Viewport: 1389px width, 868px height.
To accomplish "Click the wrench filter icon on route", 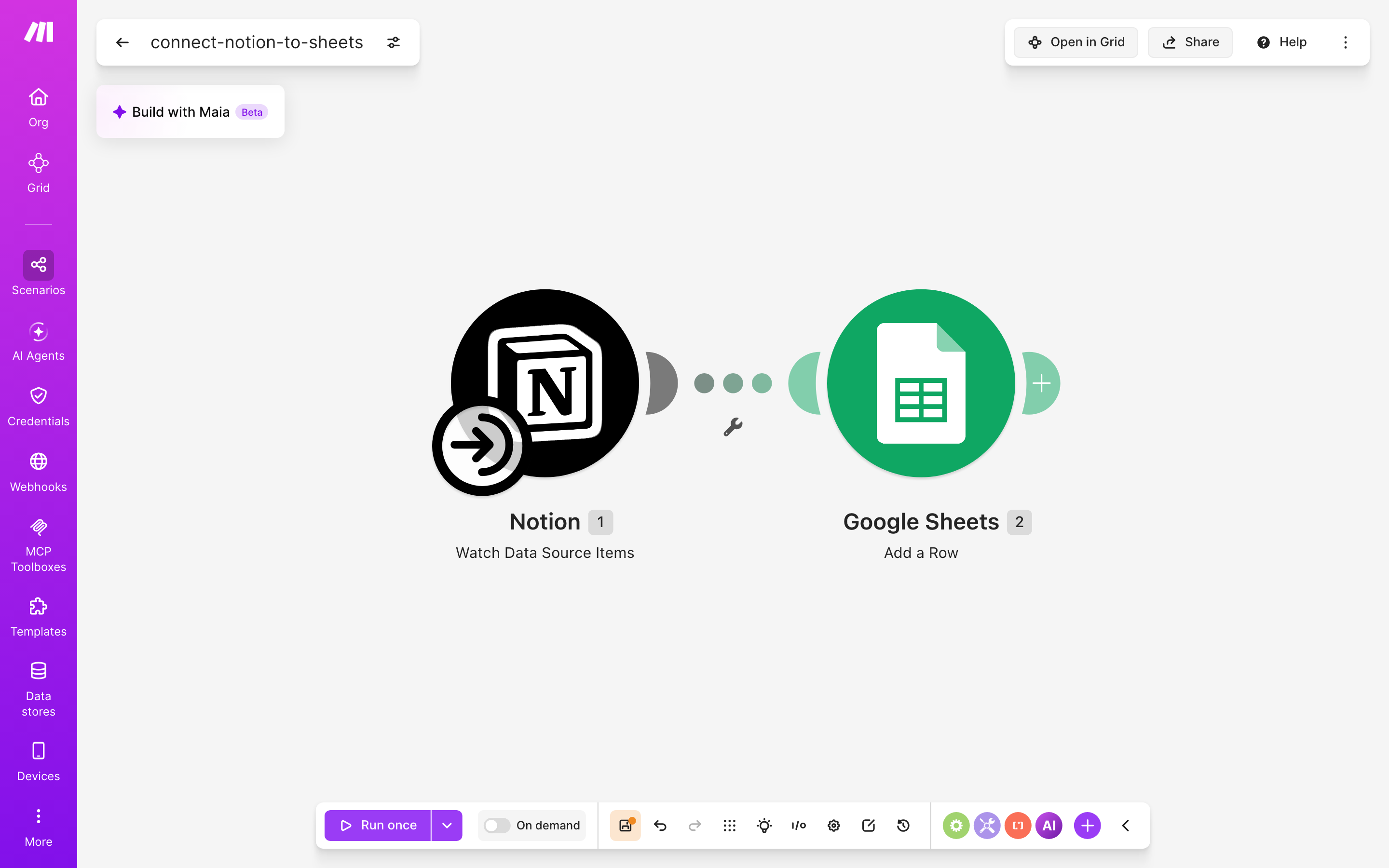I will pyautogui.click(x=733, y=427).
